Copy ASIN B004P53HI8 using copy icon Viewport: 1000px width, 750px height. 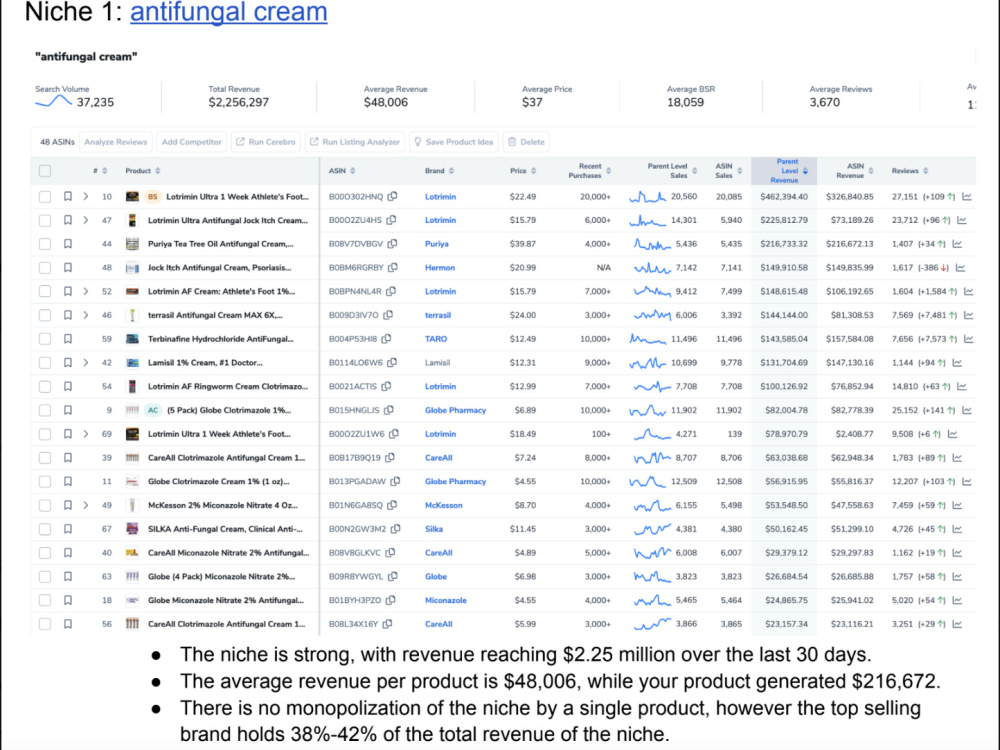pos(386,339)
